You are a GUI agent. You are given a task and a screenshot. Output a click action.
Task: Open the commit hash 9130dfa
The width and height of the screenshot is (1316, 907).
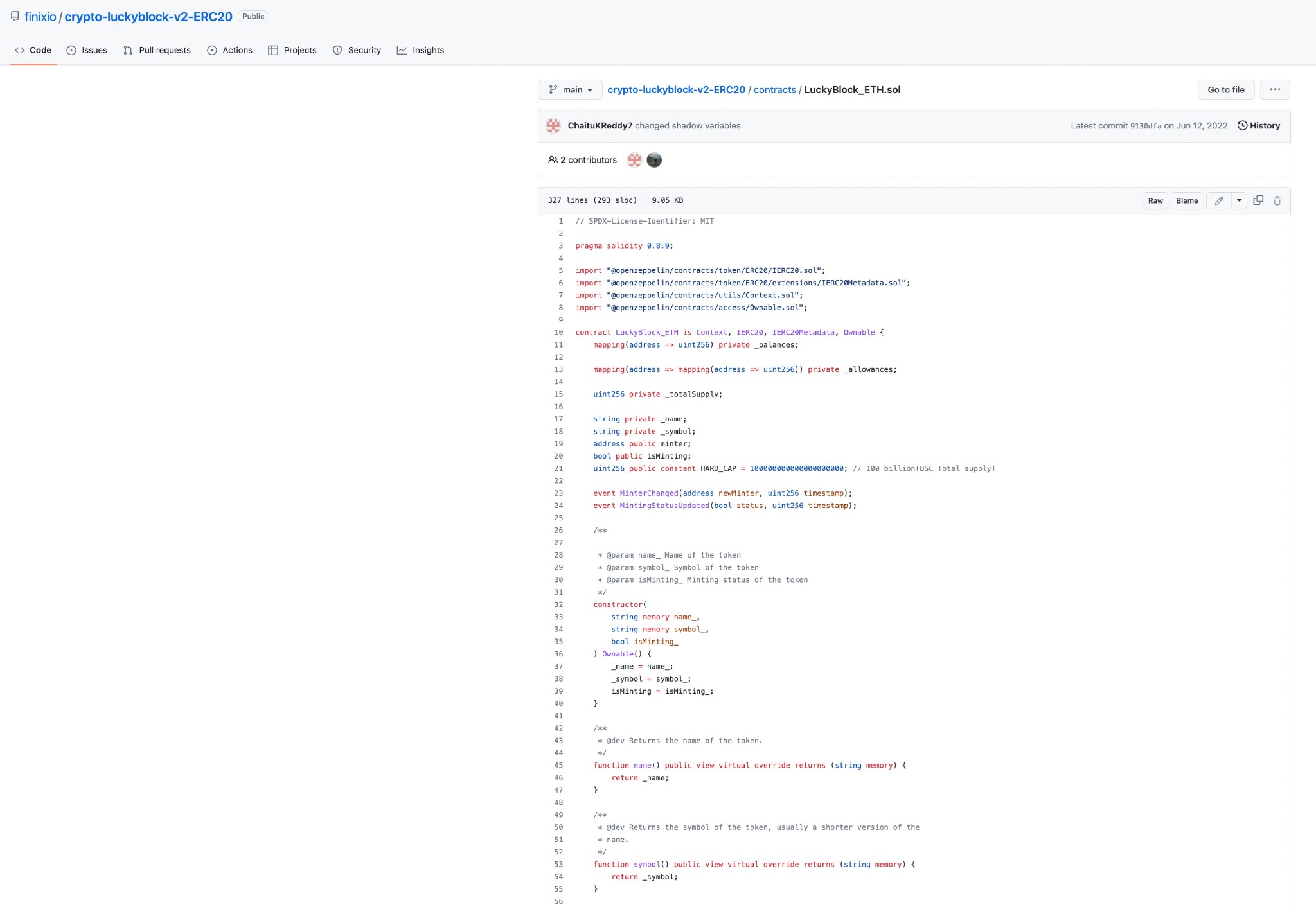(1145, 126)
